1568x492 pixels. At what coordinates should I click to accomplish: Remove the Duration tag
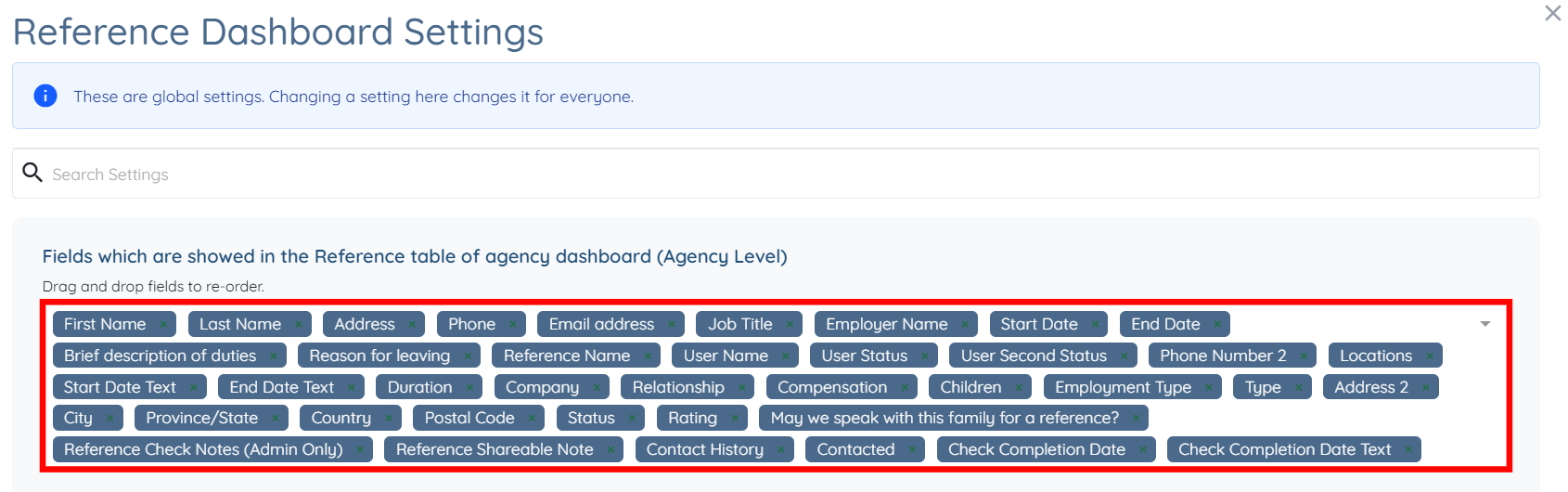(469, 387)
